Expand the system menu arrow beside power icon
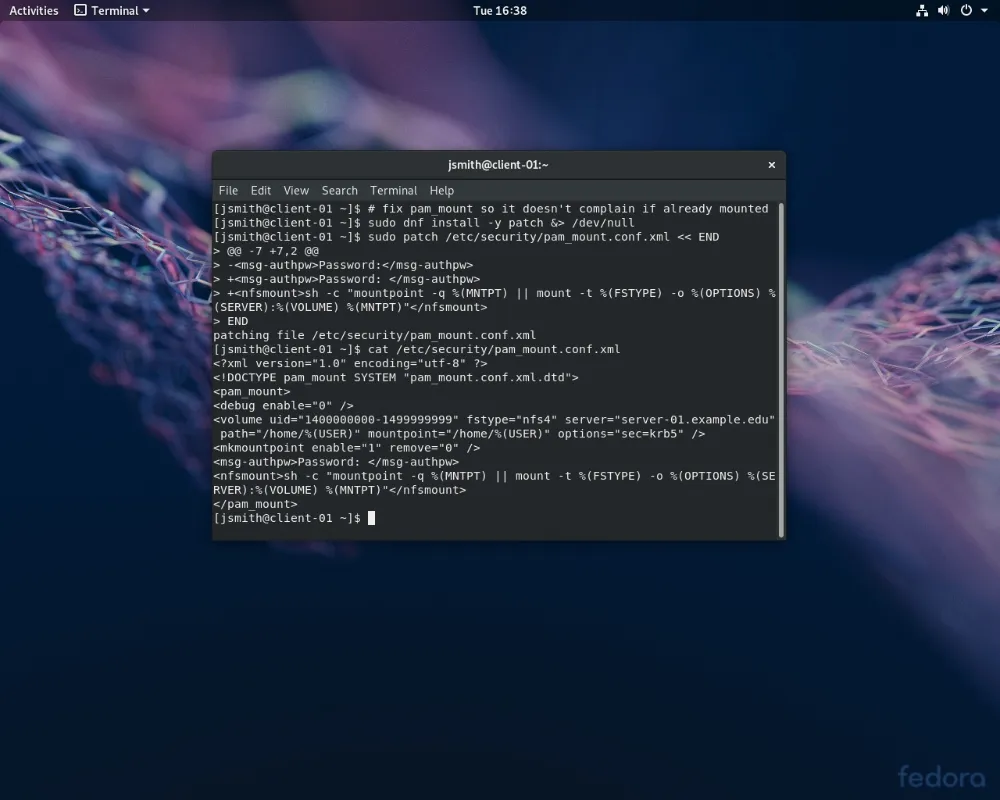1000x800 pixels. [x=984, y=10]
